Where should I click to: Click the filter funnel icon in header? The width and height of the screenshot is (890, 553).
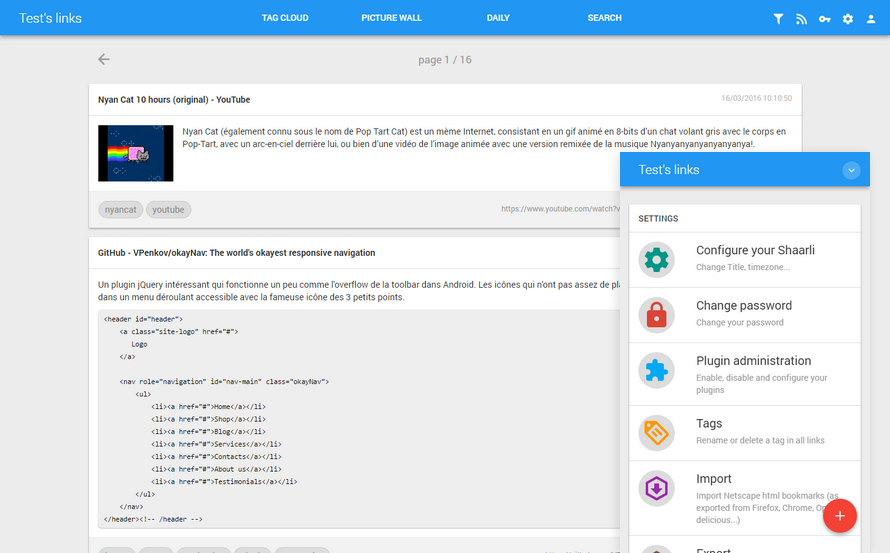(779, 19)
